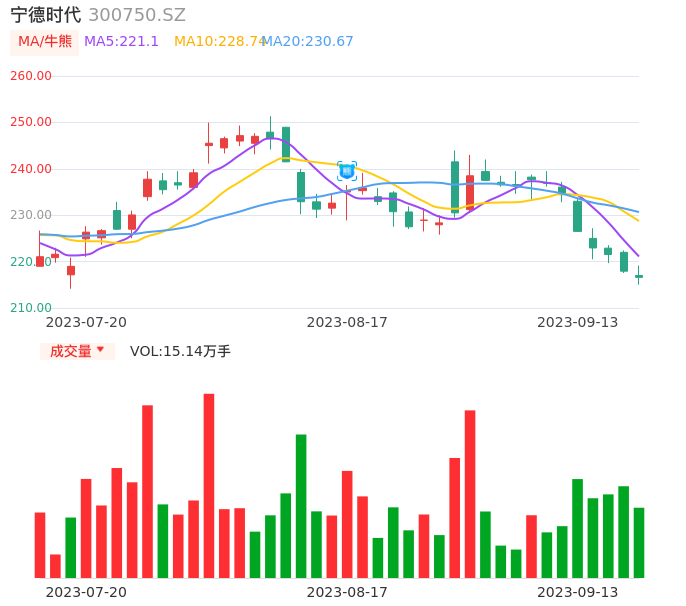Select the MA10:228.74 legend label
Image resolution: width=686 pixels, height=606 pixels.
(220, 42)
